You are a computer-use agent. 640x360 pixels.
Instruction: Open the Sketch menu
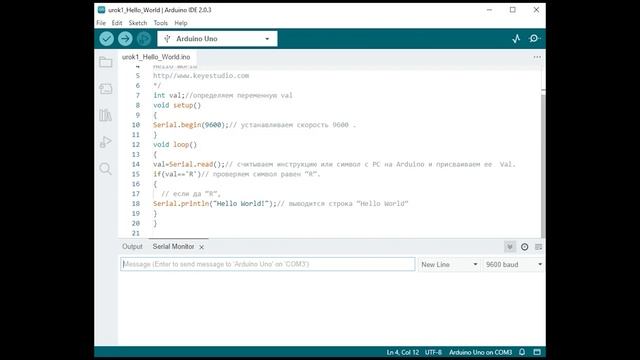pyautogui.click(x=138, y=23)
